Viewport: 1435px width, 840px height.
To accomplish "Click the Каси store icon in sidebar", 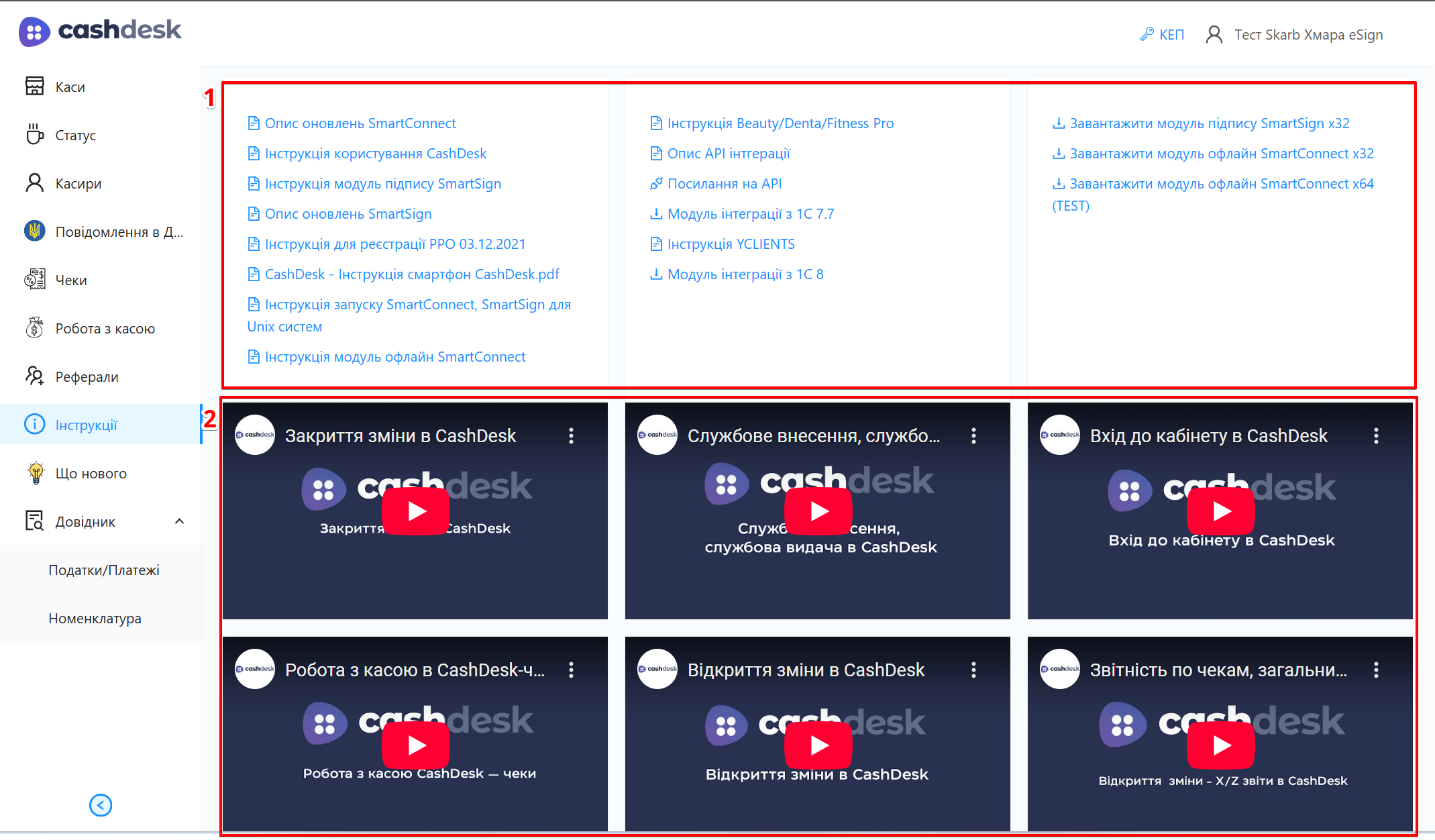I will [x=34, y=87].
